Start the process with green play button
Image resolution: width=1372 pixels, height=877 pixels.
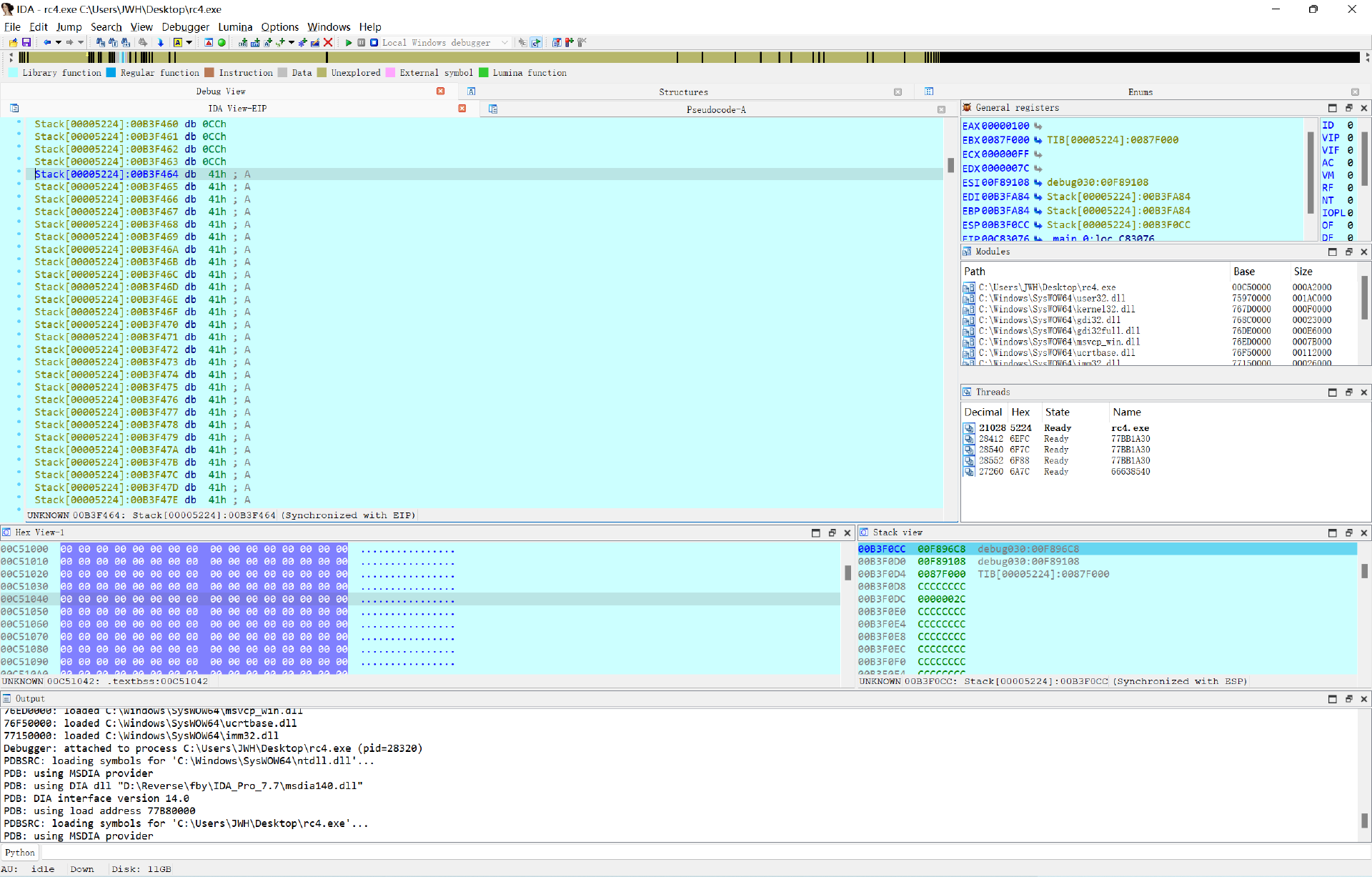coord(349,43)
